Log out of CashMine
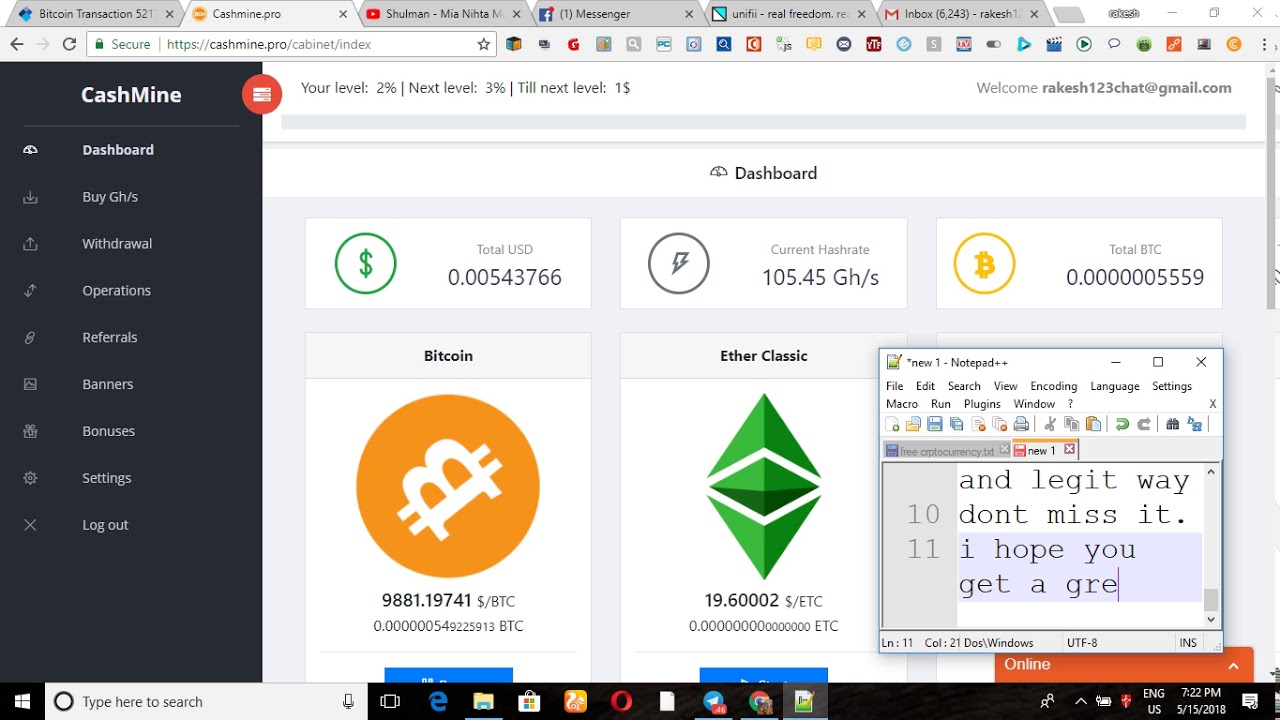This screenshot has height=720, width=1280. (105, 525)
